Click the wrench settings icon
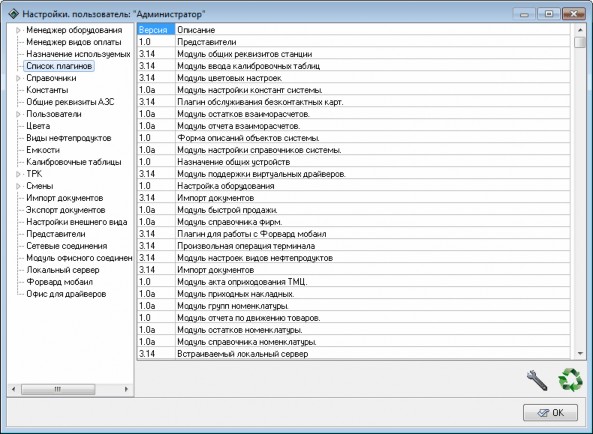This screenshot has width=593, height=434. coord(537,380)
